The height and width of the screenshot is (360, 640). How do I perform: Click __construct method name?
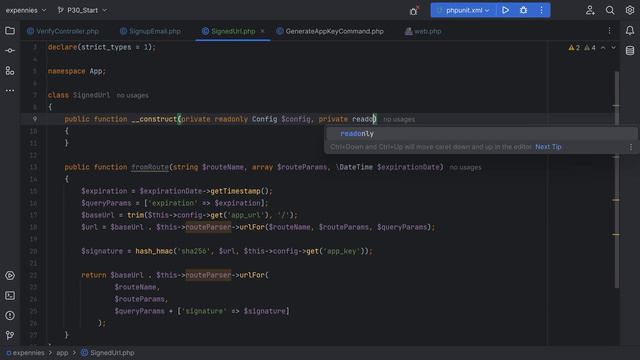tap(154, 119)
